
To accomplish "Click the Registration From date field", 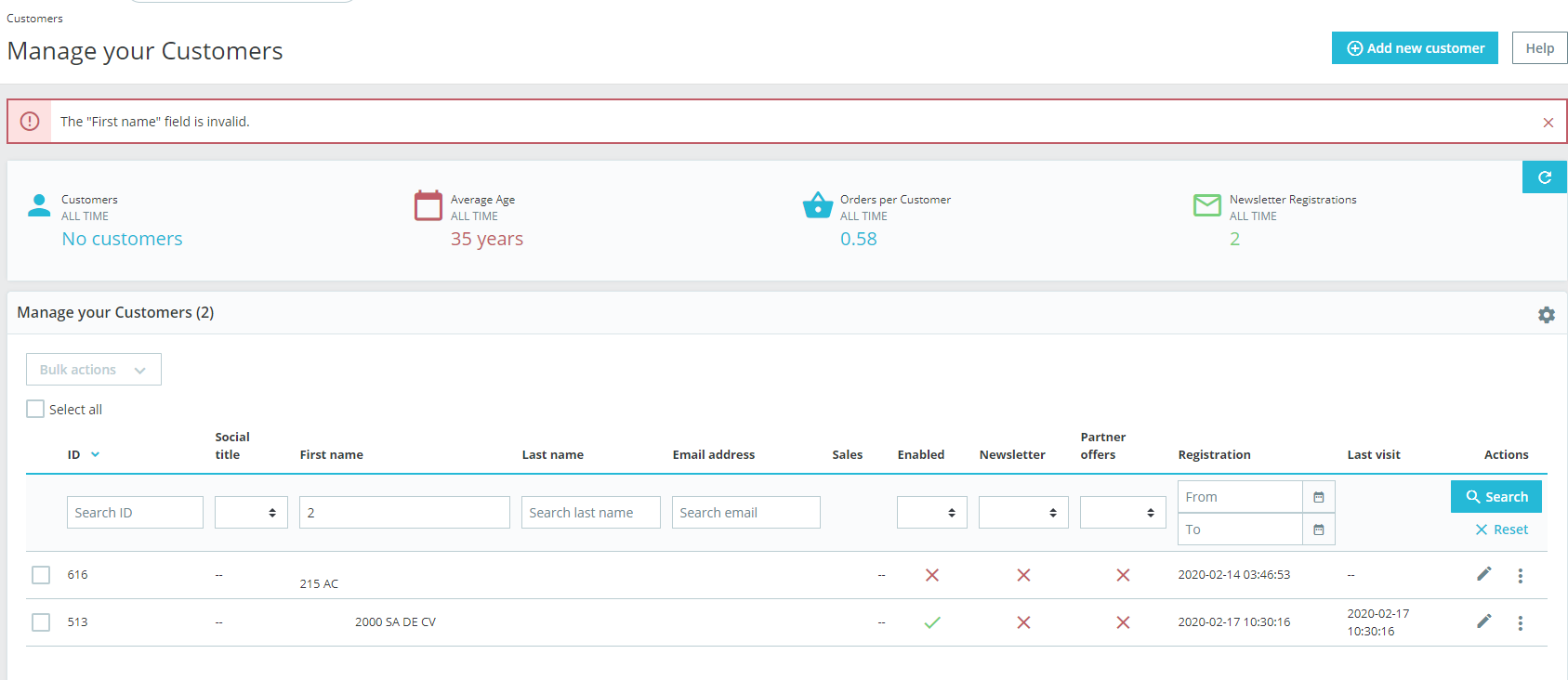I will click(x=1240, y=497).
